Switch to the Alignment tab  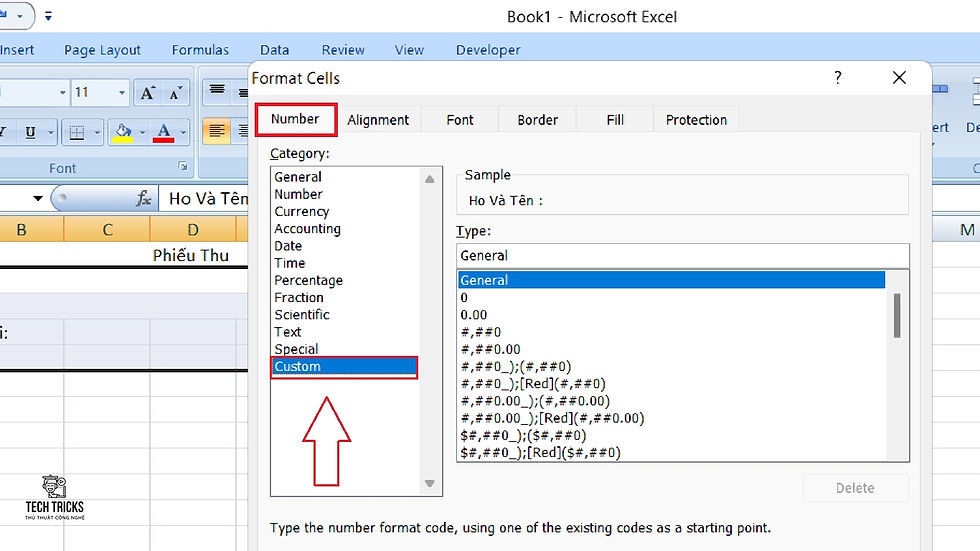pos(378,120)
